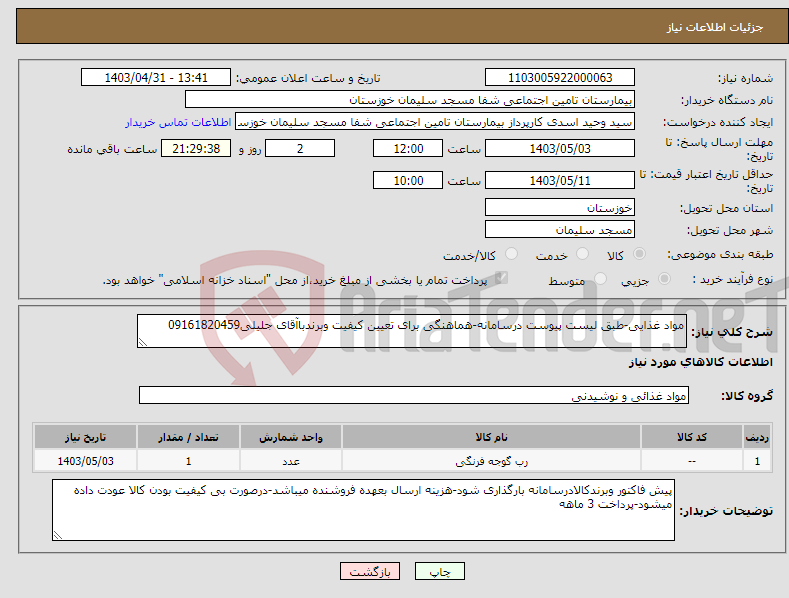
Task: Click the کد کالا column header
Action: (691, 437)
